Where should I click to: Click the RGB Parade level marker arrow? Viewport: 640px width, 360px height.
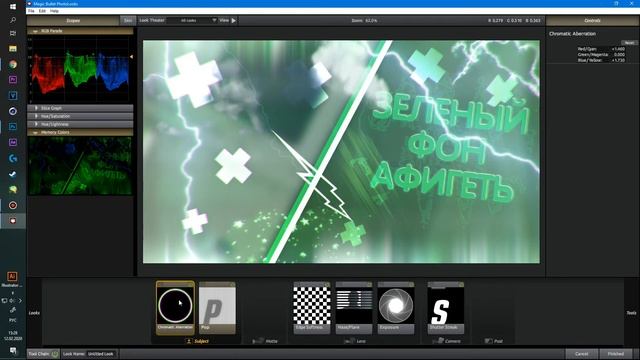pyautogui.click(x=131, y=57)
